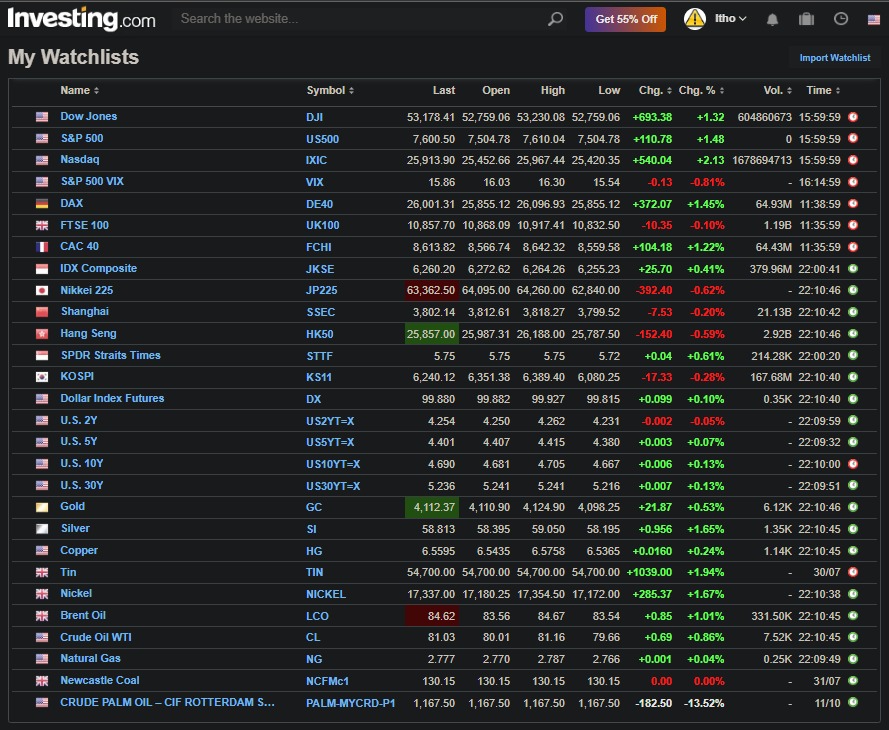Image resolution: width=889 pixels, height=730 pixels.
Task: Sort by the Chg. column
Action: coord(655,90)
